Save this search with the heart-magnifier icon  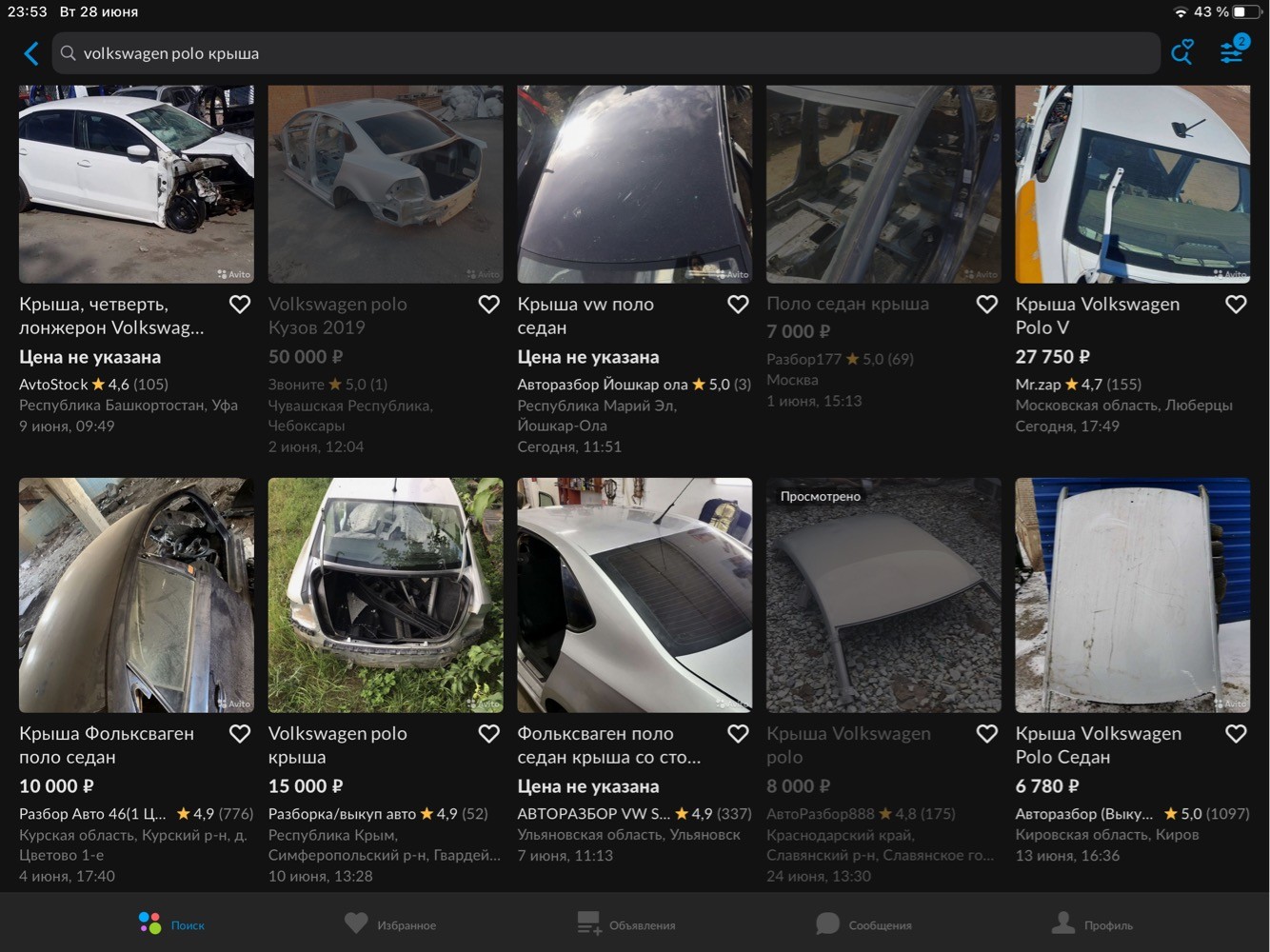point(1182,52)
